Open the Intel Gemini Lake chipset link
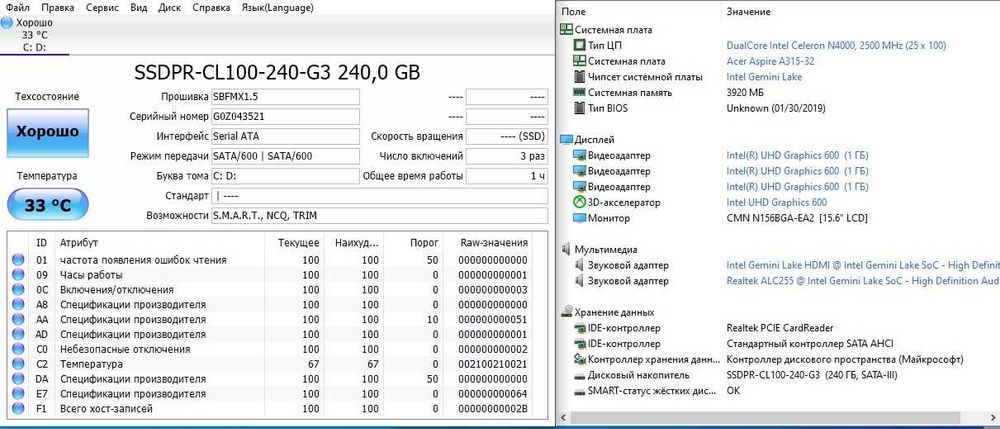Image resolution: width=1000 pixels, height=429 pixels. coord(764,77)
